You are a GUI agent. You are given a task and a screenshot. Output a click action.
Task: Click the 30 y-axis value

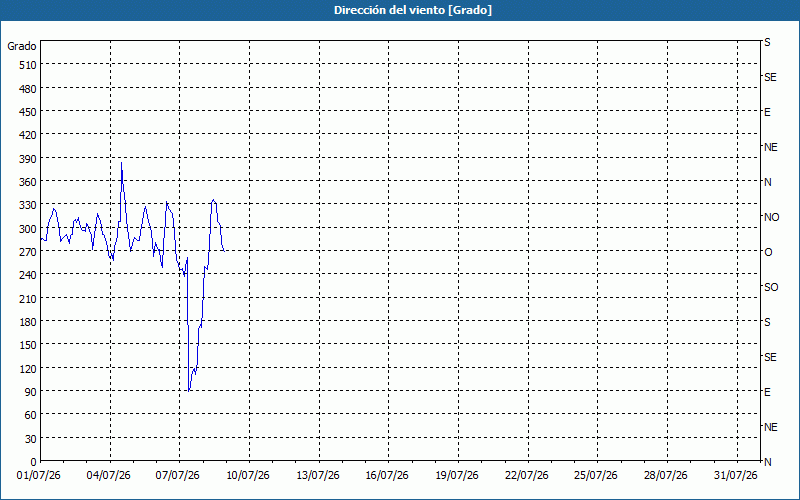click(x=31, y=439)
